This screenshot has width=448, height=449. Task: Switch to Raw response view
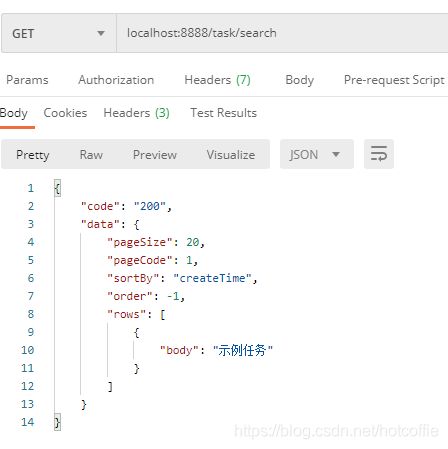91,155
